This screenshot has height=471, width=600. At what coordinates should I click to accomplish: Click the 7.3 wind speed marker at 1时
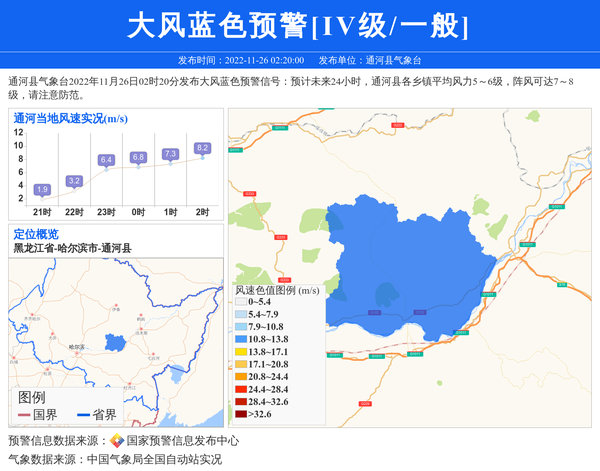click(x=170, y=154)
